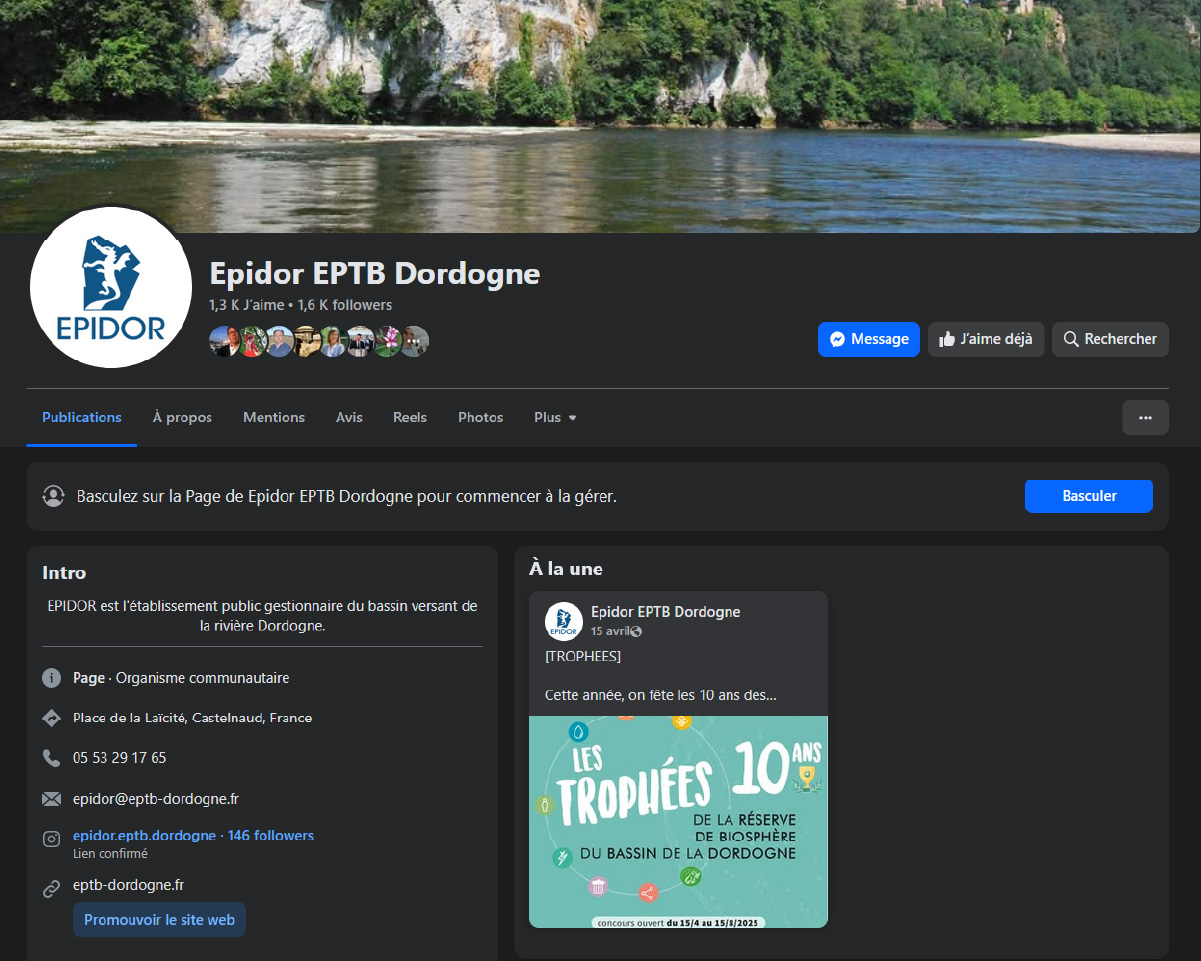
Task: Open the Place de la Laïcité address
Action: [192, 718]
